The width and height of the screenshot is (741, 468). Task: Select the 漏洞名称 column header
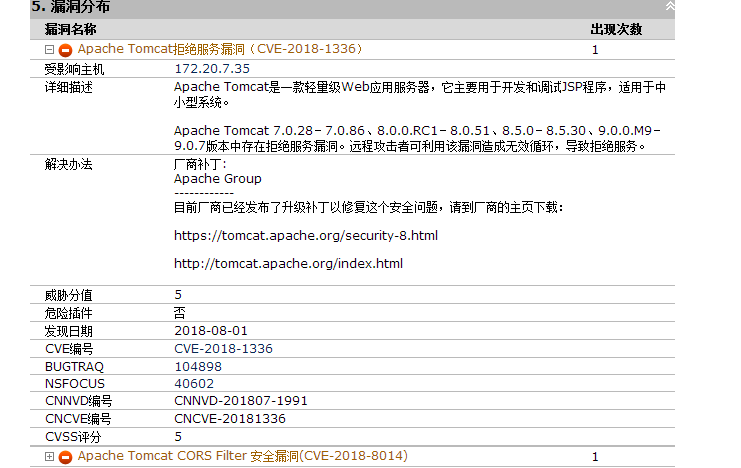point(70,29)
